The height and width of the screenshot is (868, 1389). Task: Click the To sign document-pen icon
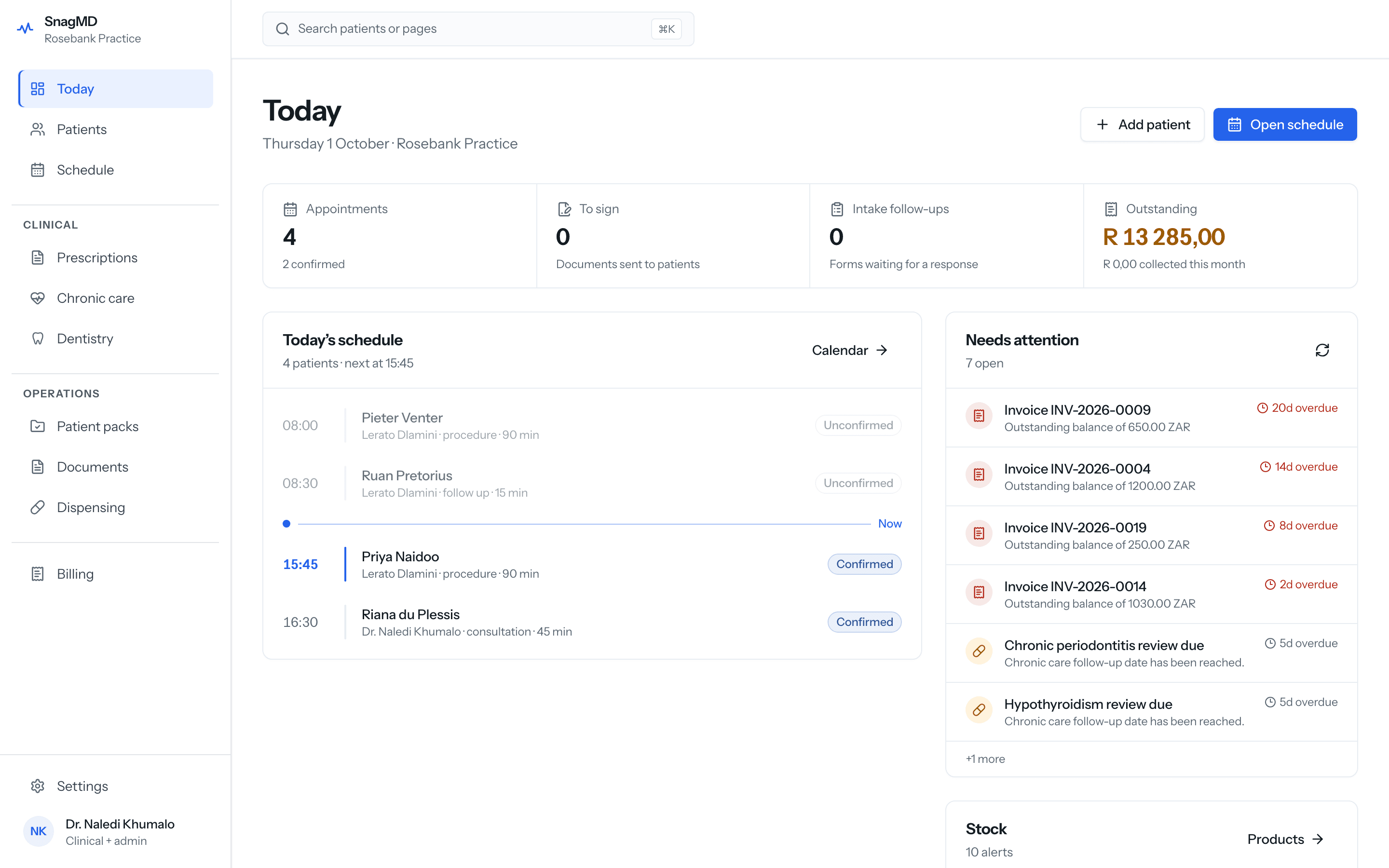pos(564,209)
